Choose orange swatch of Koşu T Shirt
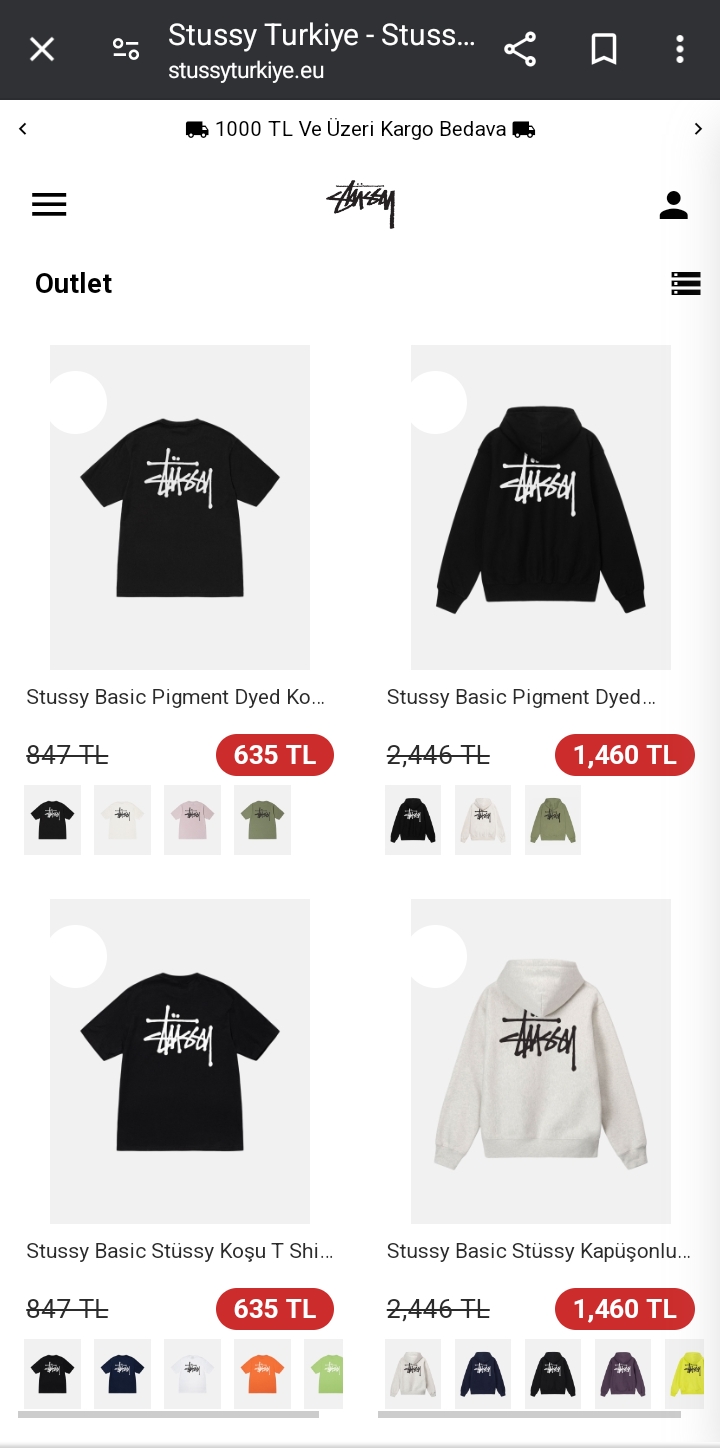720x1448 pixels. 262,1374
